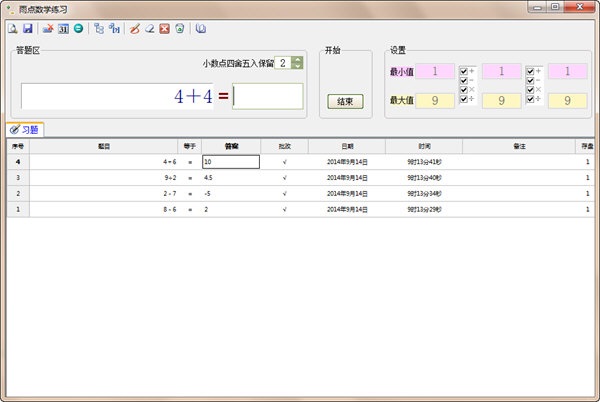Click the teal round circle toolbar icon

click(77, 29)
